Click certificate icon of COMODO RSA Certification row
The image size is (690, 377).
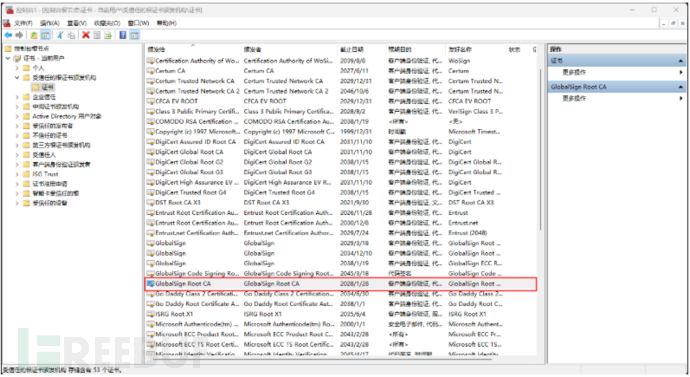[x=150, y=121]
